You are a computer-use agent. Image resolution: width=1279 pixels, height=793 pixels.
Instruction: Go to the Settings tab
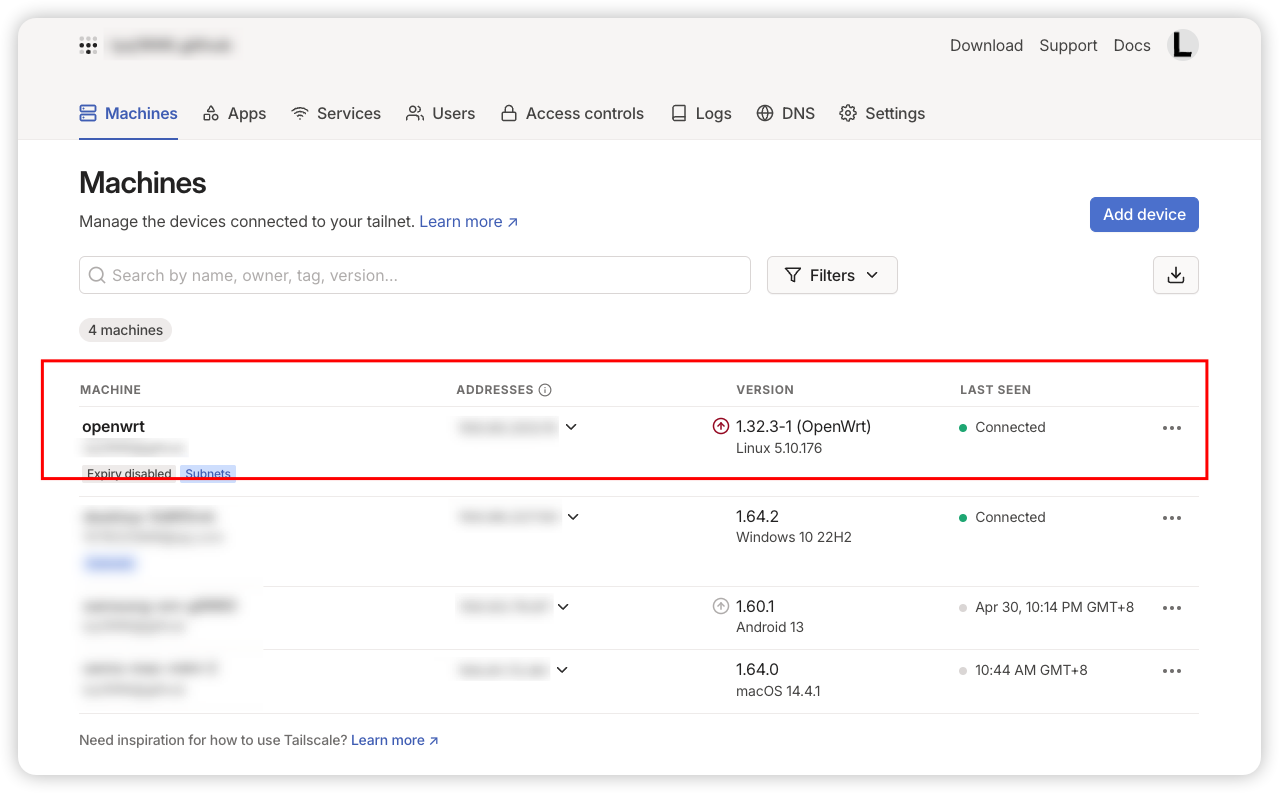point(881,113)
